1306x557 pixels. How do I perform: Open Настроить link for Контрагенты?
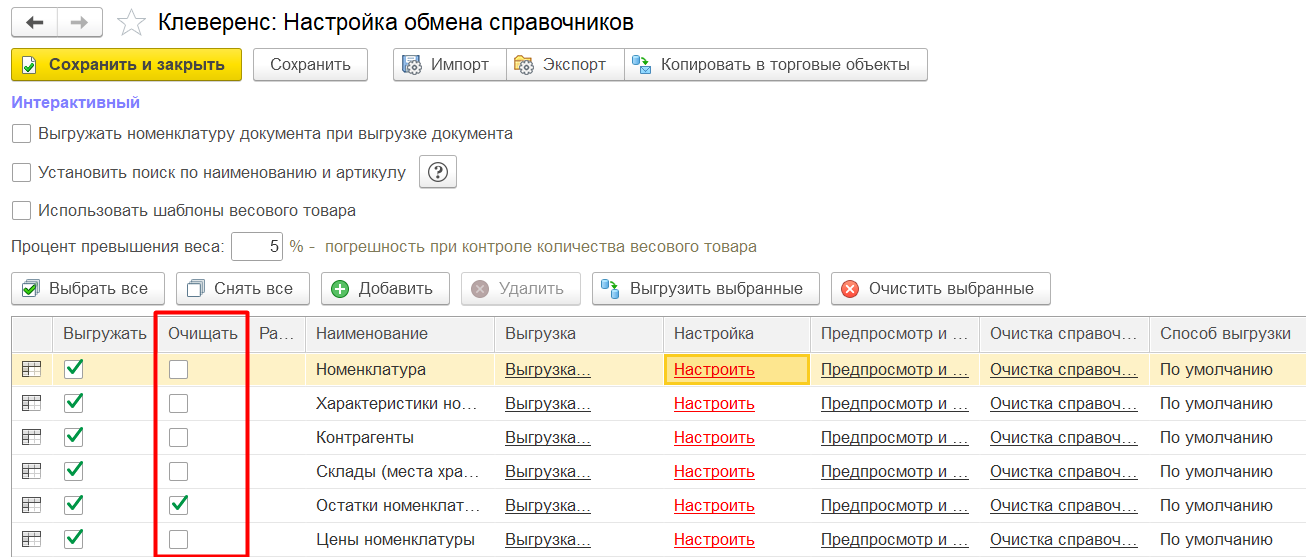coord(714,437)
